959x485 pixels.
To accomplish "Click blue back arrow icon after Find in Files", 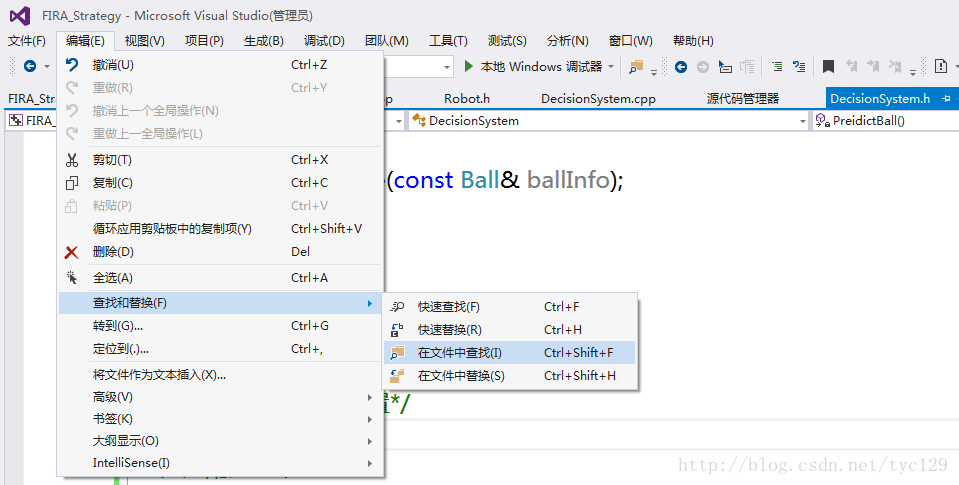I will pos(681,67).
